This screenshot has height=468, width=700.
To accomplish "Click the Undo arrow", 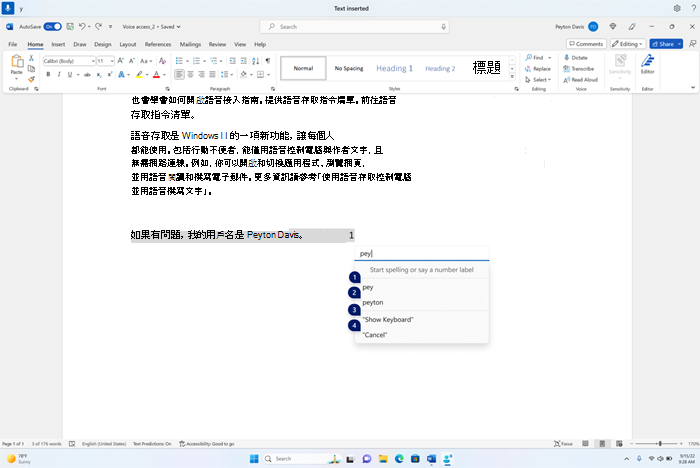I will click(x=82, y=26).
